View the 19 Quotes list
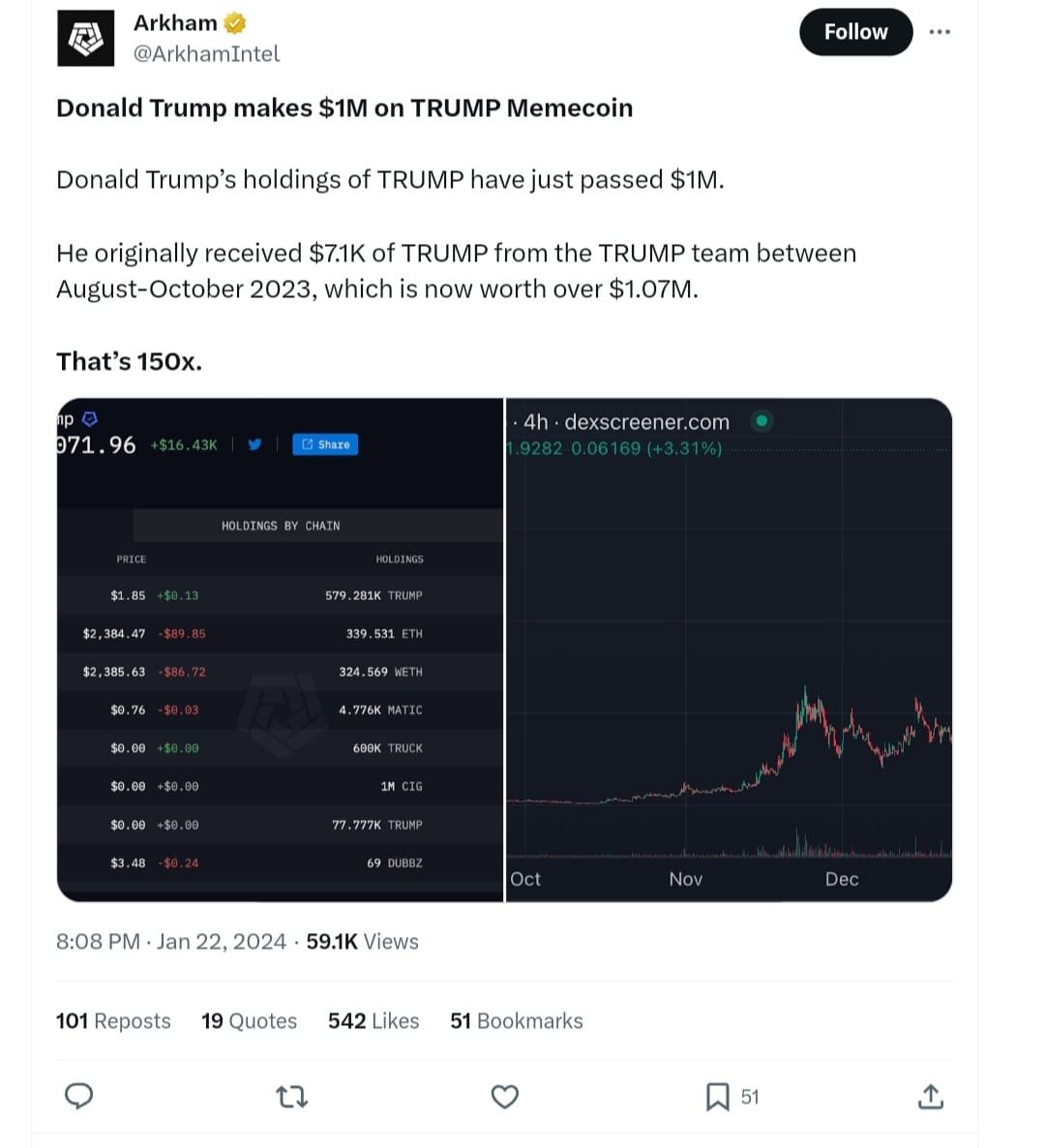Viewport: 1045px width, 1148px height. tap(249, 1021)
